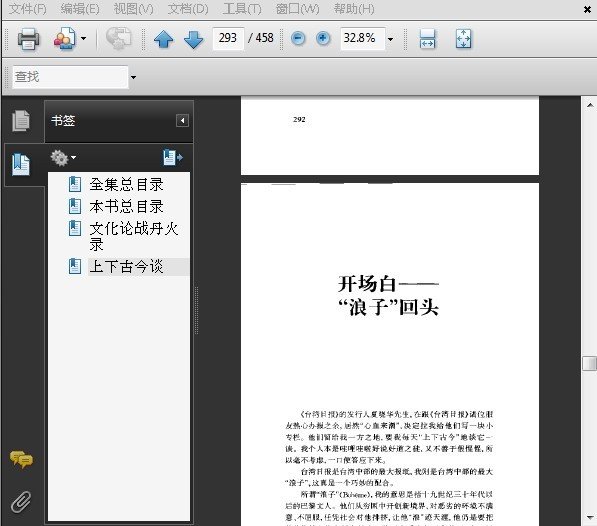Show the Pages thumbnails panel icon
Image resolution: width=597 pixels, height=526 pixels.
pos(21,121)
